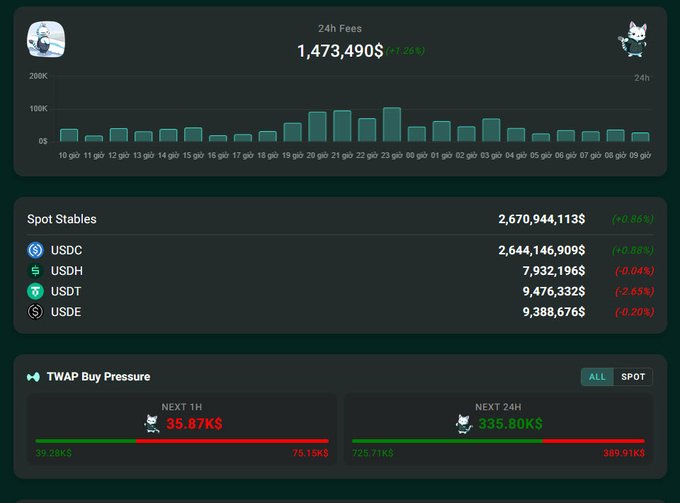Click the 35.87K$ next hour value
This screenshot has height=503, width=680.
194,424
